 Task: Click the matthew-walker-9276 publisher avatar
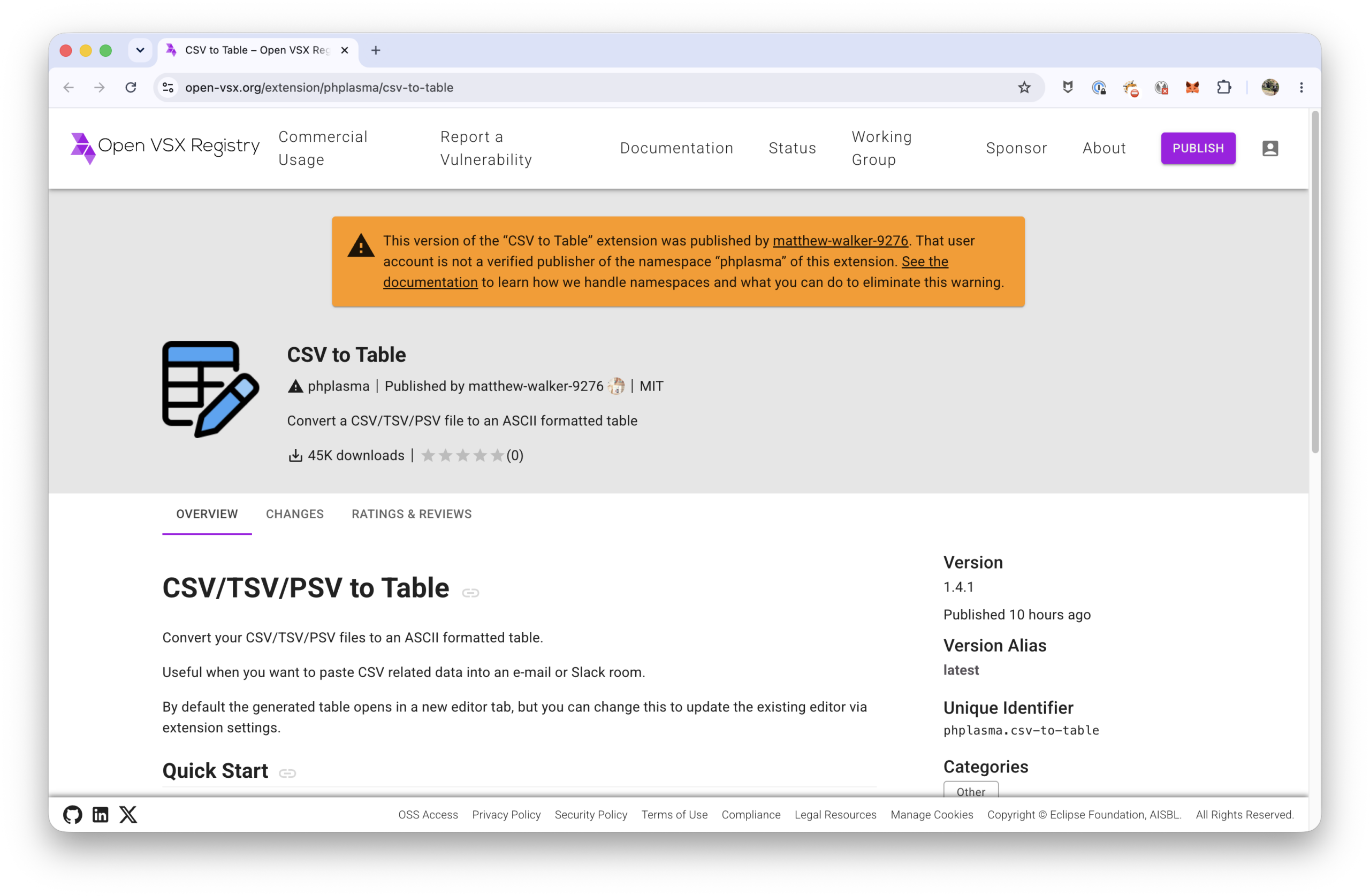[x=616, y=386]
